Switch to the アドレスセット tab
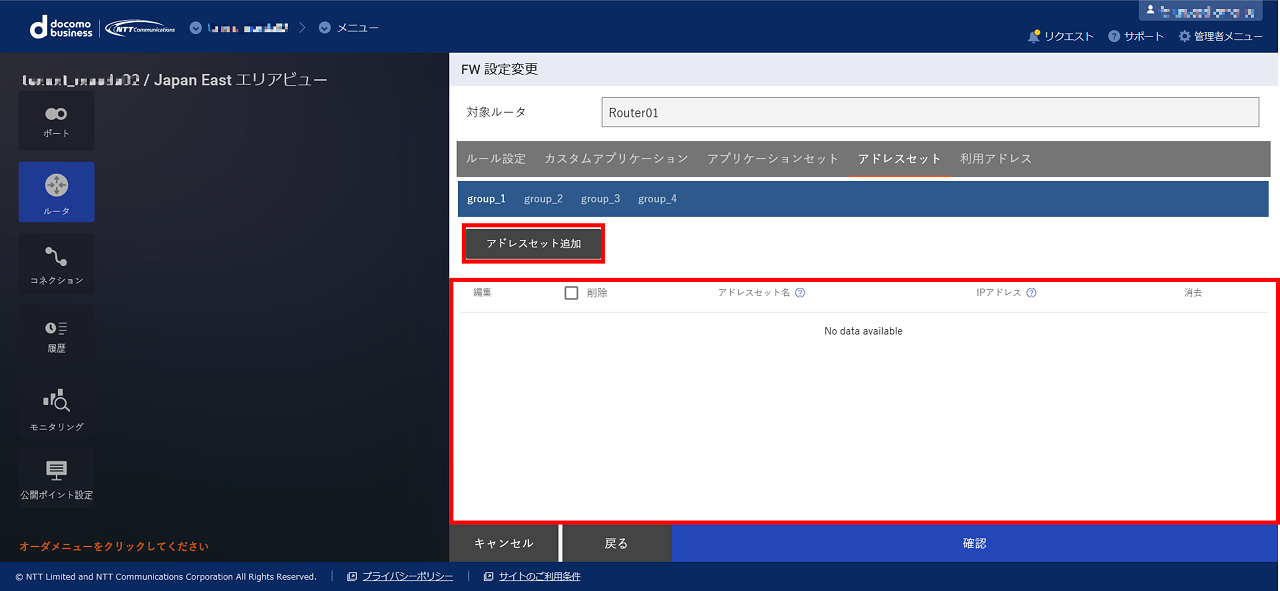 coord(899,159)
